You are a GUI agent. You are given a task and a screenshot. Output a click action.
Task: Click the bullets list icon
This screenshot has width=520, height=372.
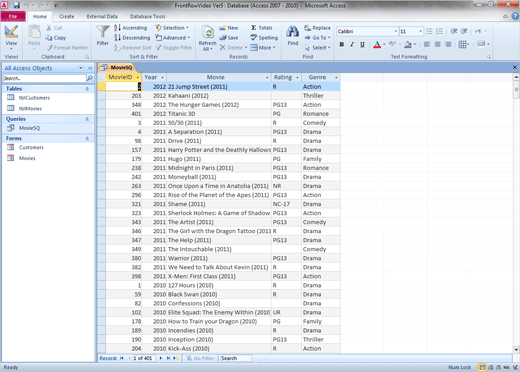tap(429, 31)
